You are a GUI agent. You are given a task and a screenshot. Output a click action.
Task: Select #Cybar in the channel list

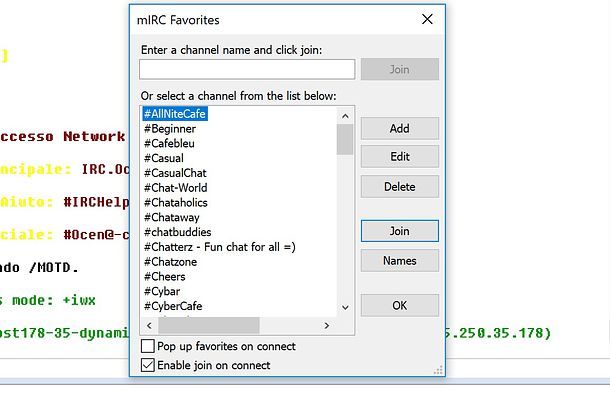162,291
